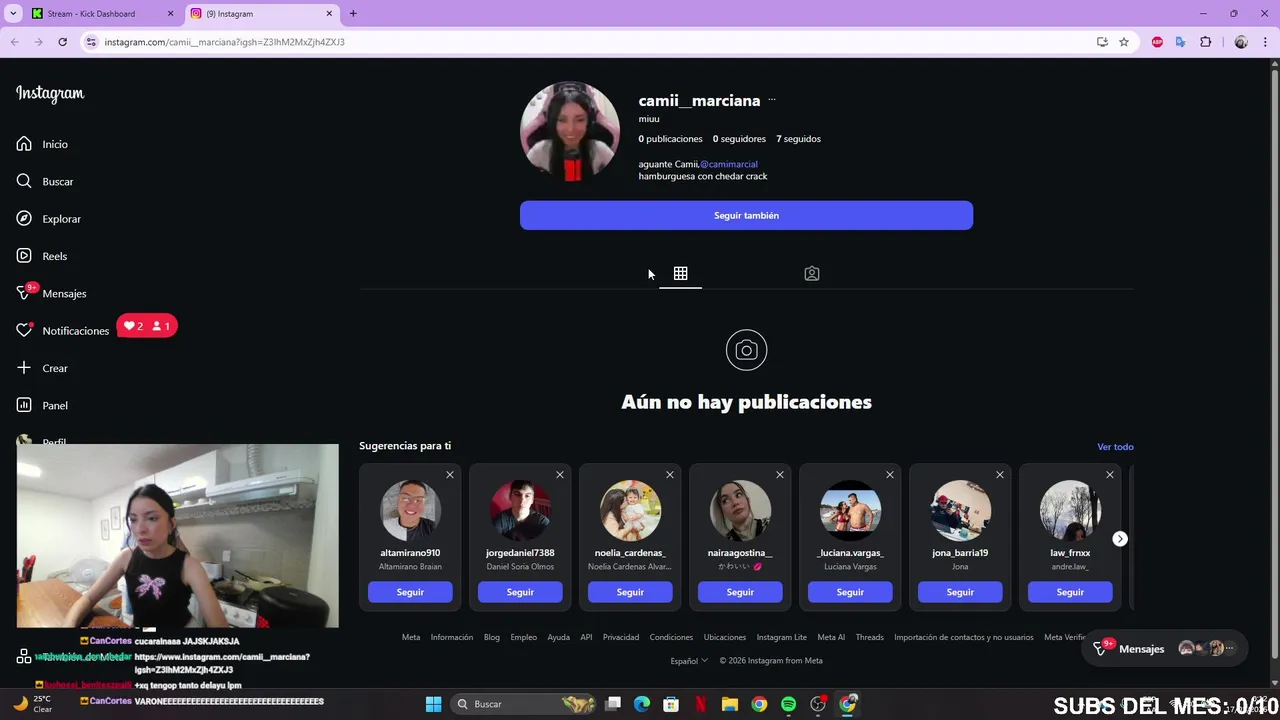Image resolution: width=1280 pixels, height=720 pixels.
Task: Open Inicio in Instagram sidebar
Action: pyautogui.click(x=42, y=144)
